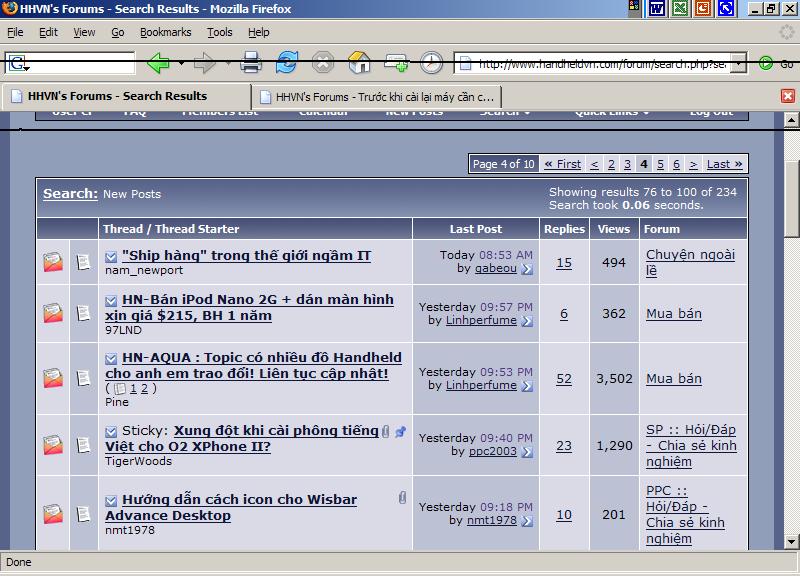Click first-new-post icon before "Ship hàng" thread
Image resolution: width=800 pixels, height=576 pixels.
[x=111, y=256]
